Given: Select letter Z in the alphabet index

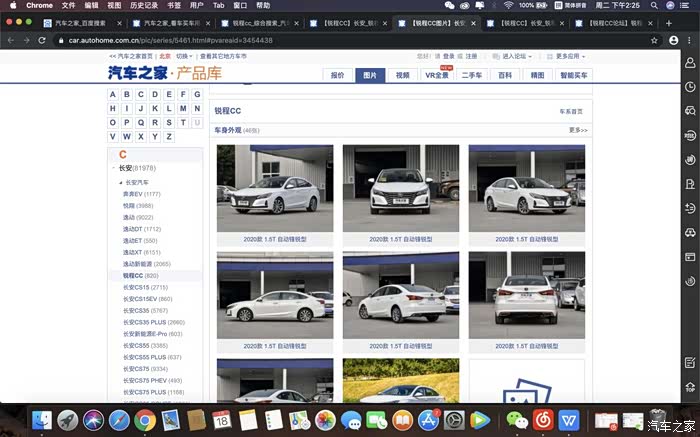Looking at the screenshot, I should point(169,136).
